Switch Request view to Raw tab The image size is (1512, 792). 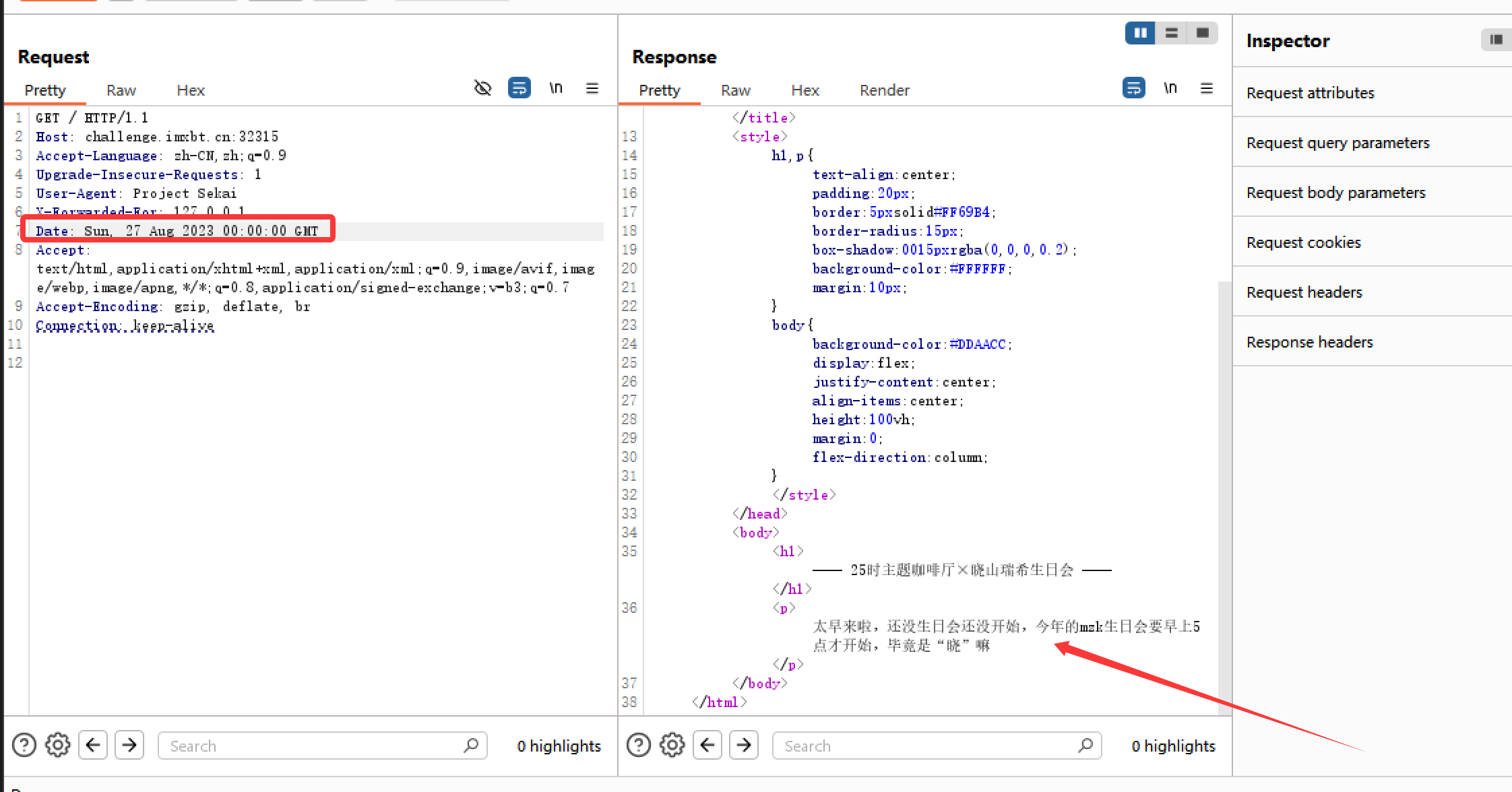tap(121, 90)
